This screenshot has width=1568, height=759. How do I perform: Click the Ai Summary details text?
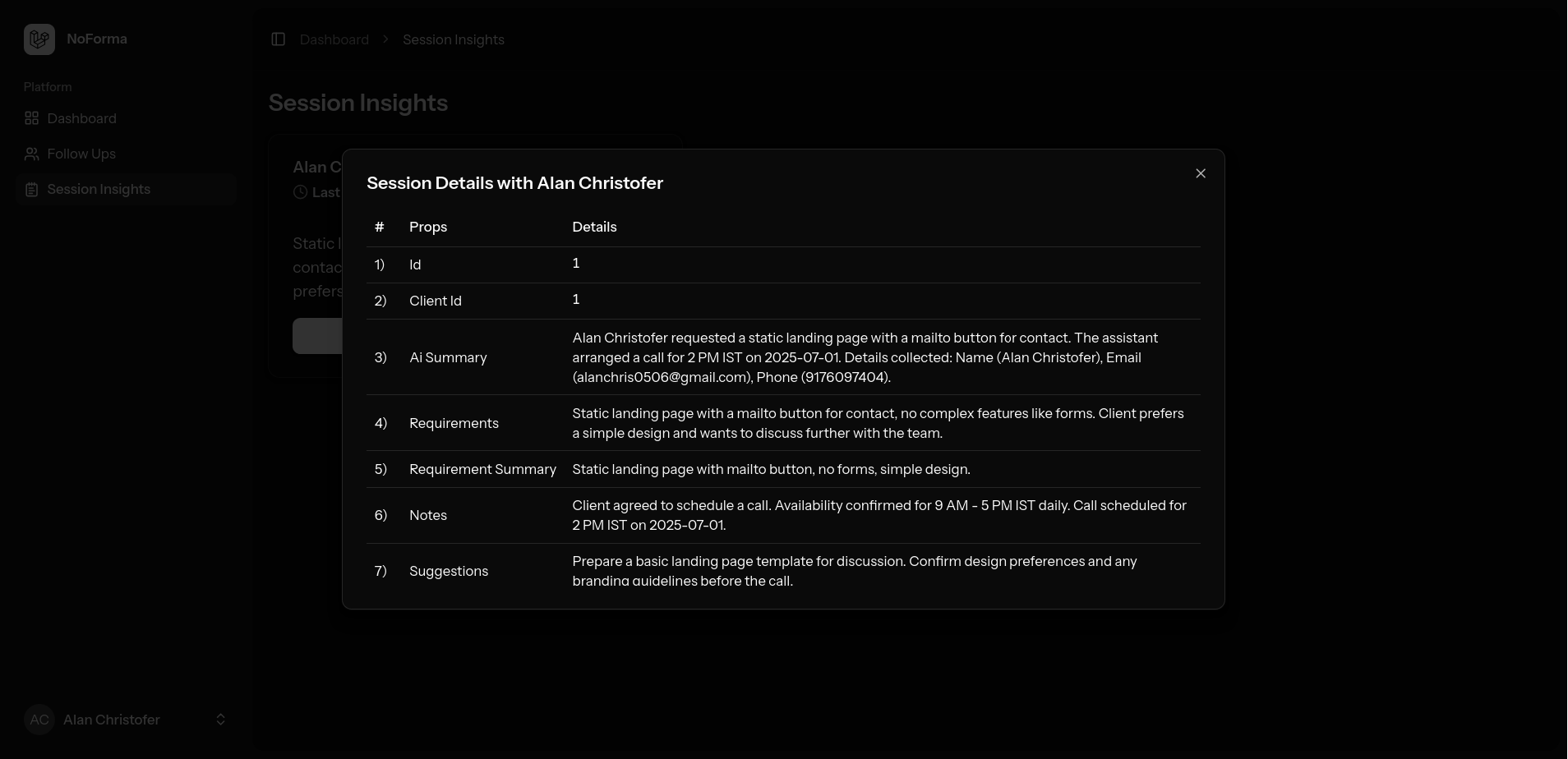pyautogui.click(x=865, y=357)
